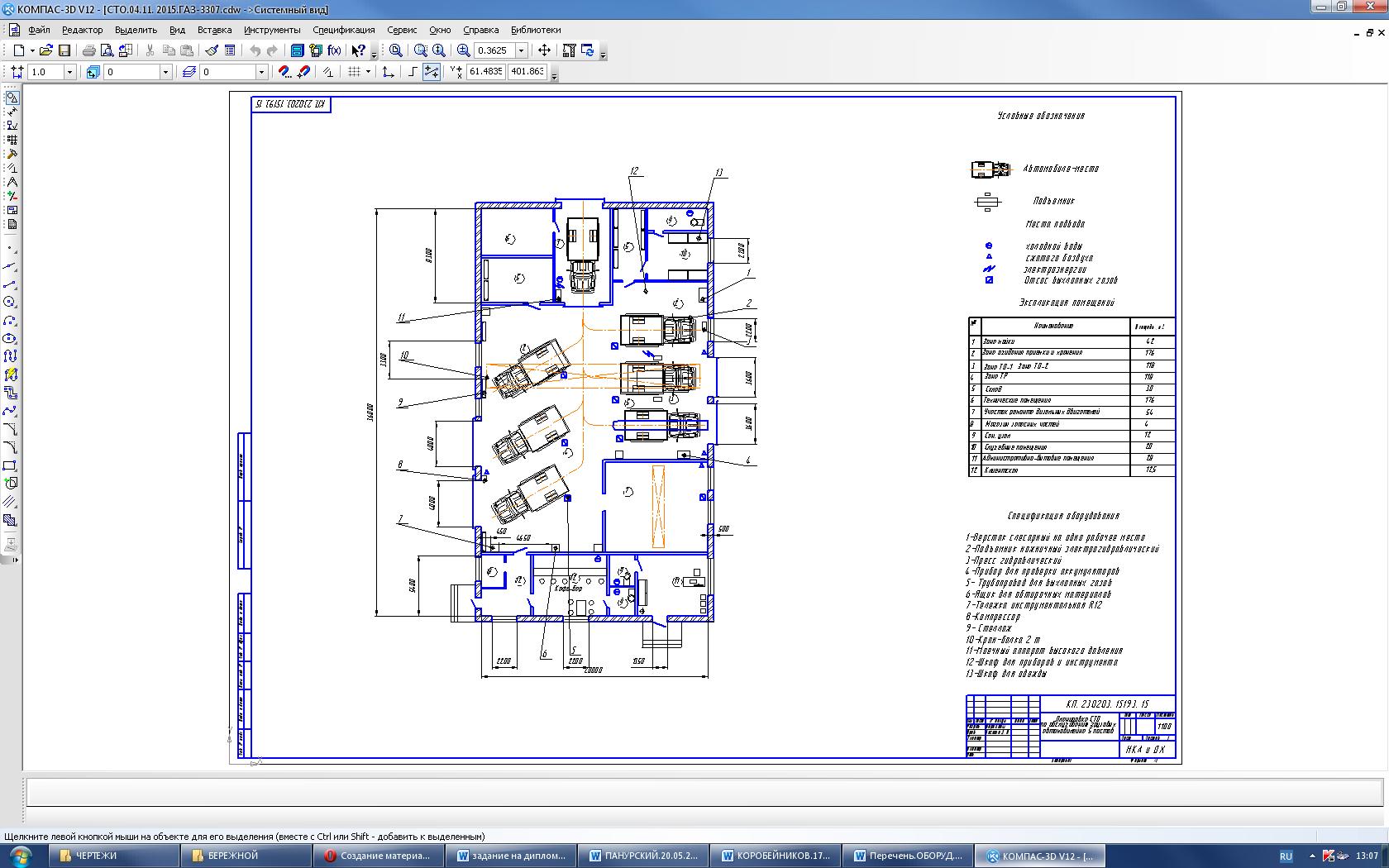Select the Rectangle drawing tool
The height and width of the screenshot is (868, 1389).
coord(10,465)
